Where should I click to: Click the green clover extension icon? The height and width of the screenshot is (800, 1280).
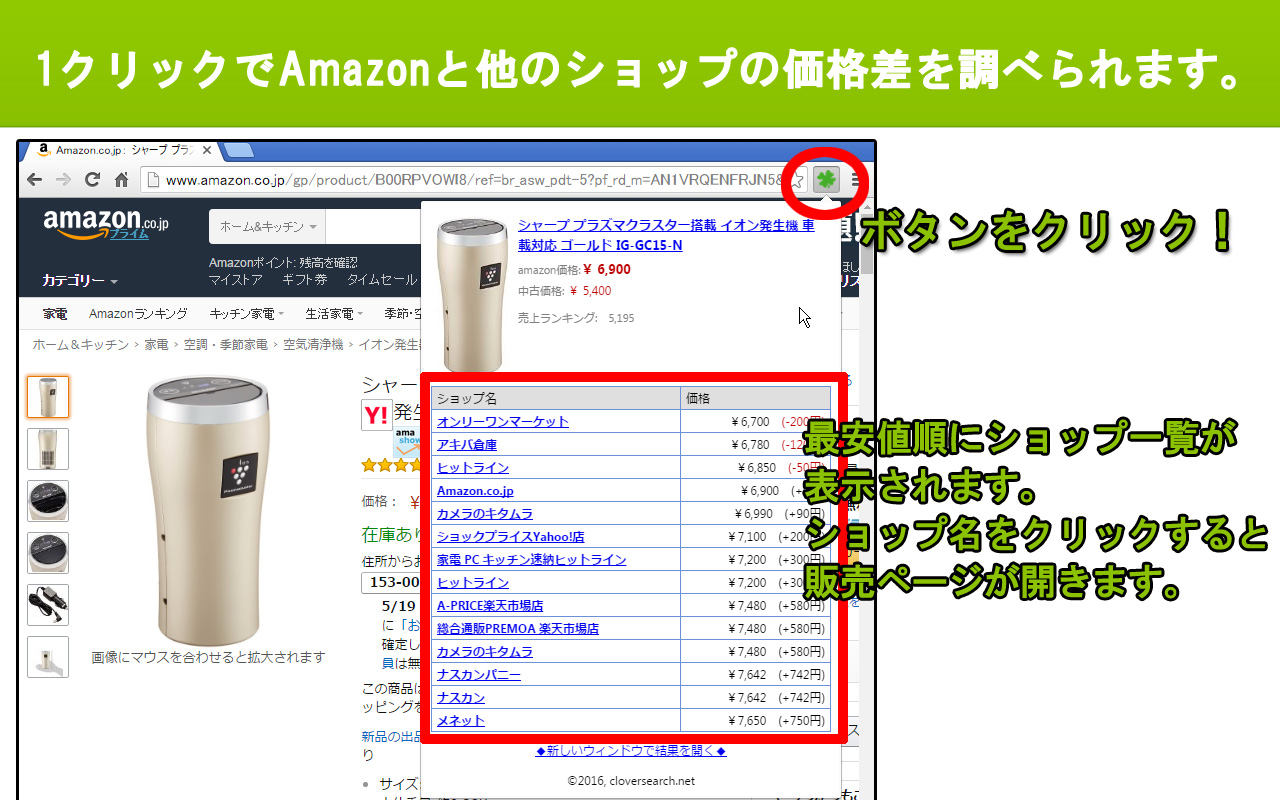pos(826,180)
